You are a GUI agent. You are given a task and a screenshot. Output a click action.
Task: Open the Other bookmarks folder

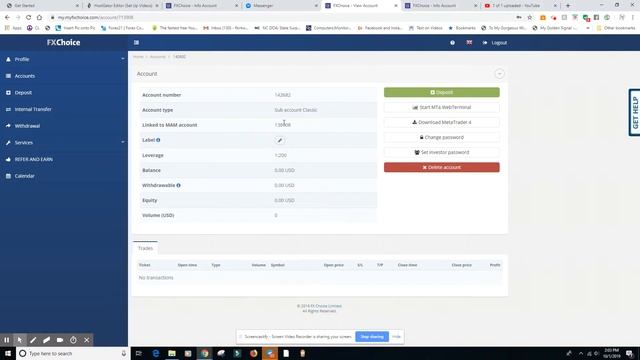(x=616, y=28)
